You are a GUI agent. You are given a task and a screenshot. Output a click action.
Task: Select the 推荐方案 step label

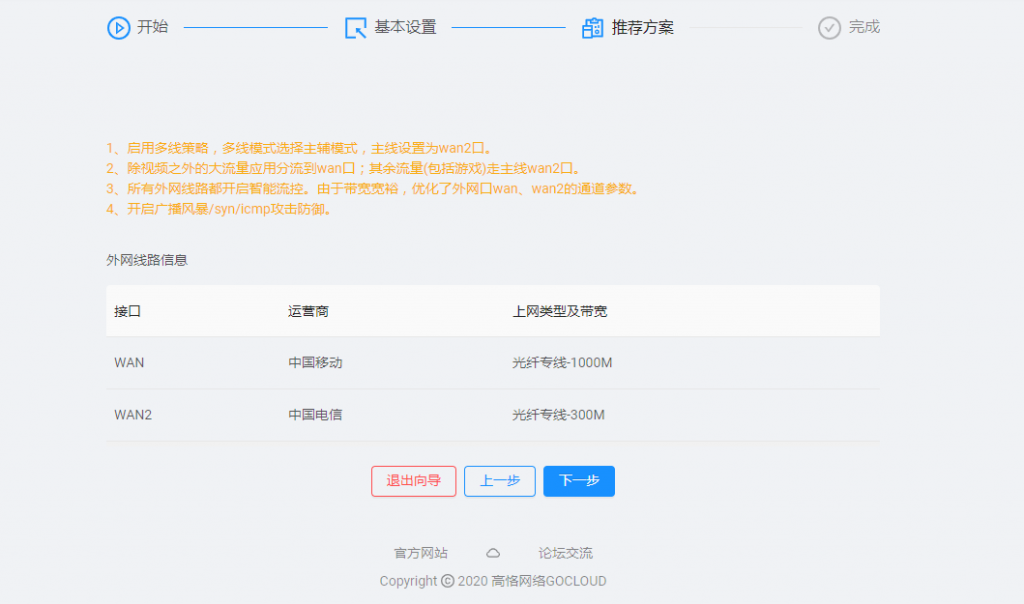point(642,28)
